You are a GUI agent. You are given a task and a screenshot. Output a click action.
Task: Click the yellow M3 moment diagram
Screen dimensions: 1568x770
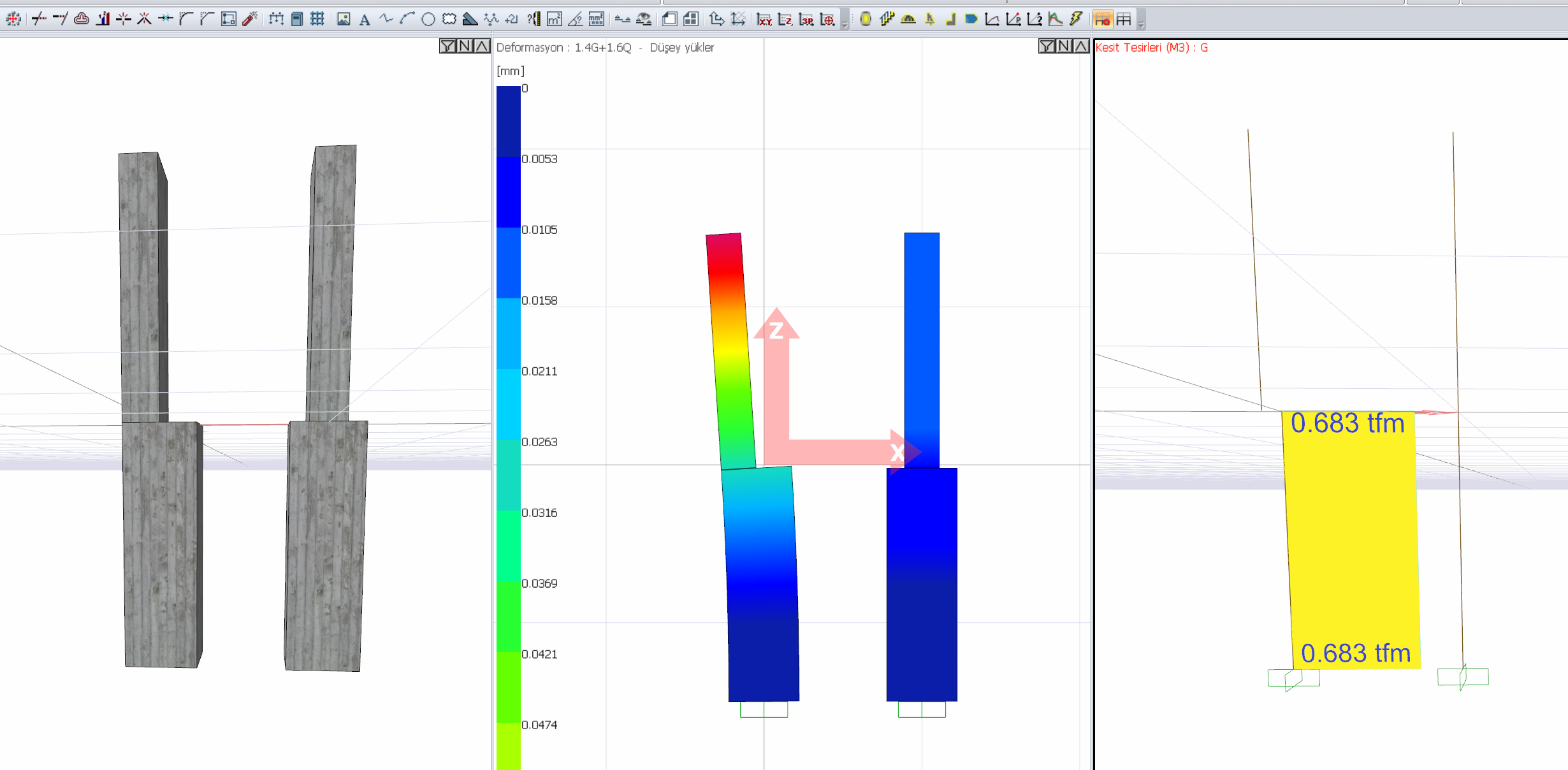click(x=1351, y=539)
